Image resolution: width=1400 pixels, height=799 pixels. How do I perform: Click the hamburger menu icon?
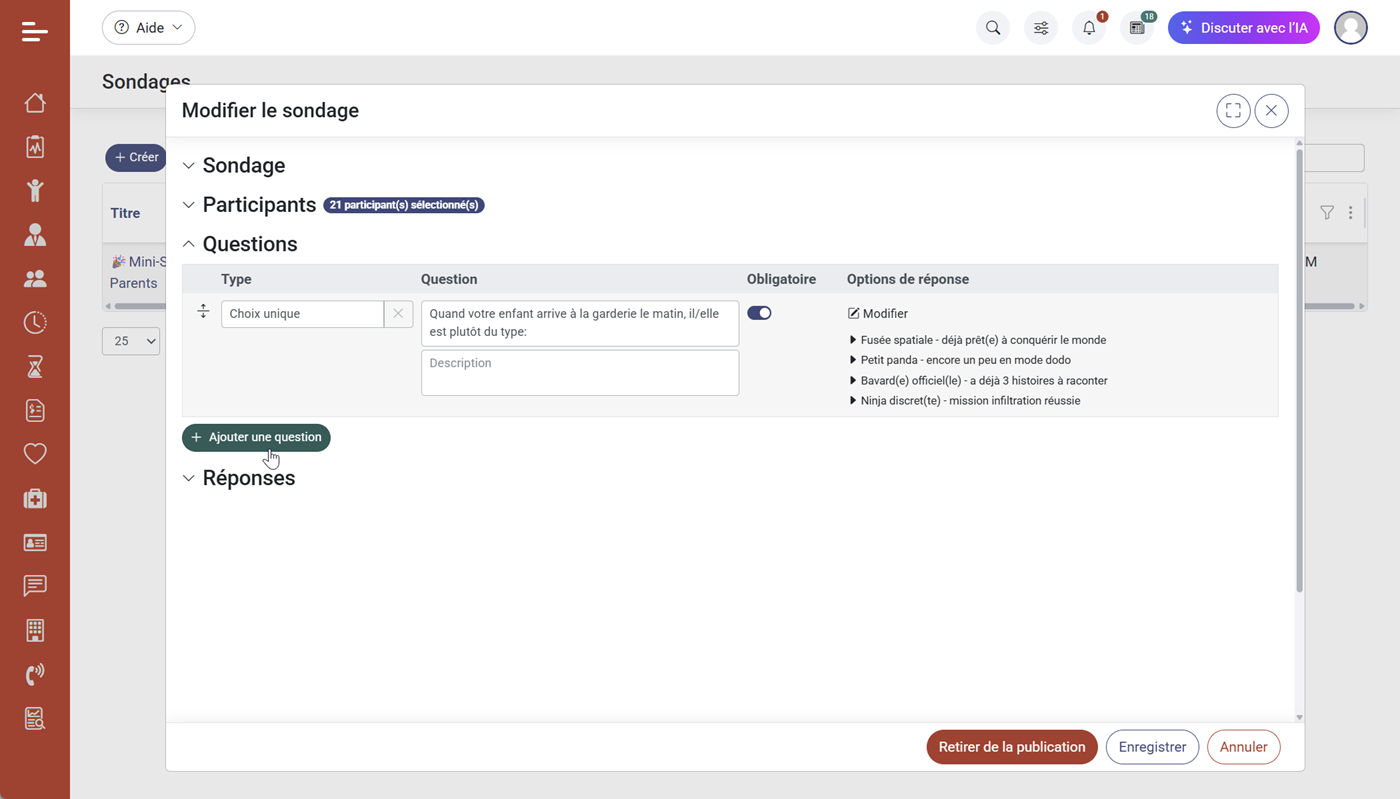pyautogui.click(x=35, y=32)
